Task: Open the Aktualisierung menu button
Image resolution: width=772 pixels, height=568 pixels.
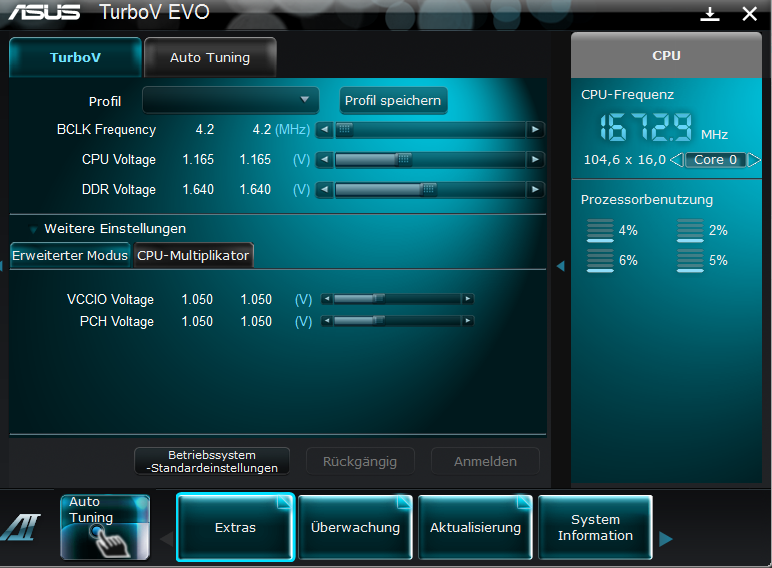Action: pos(475,527)
